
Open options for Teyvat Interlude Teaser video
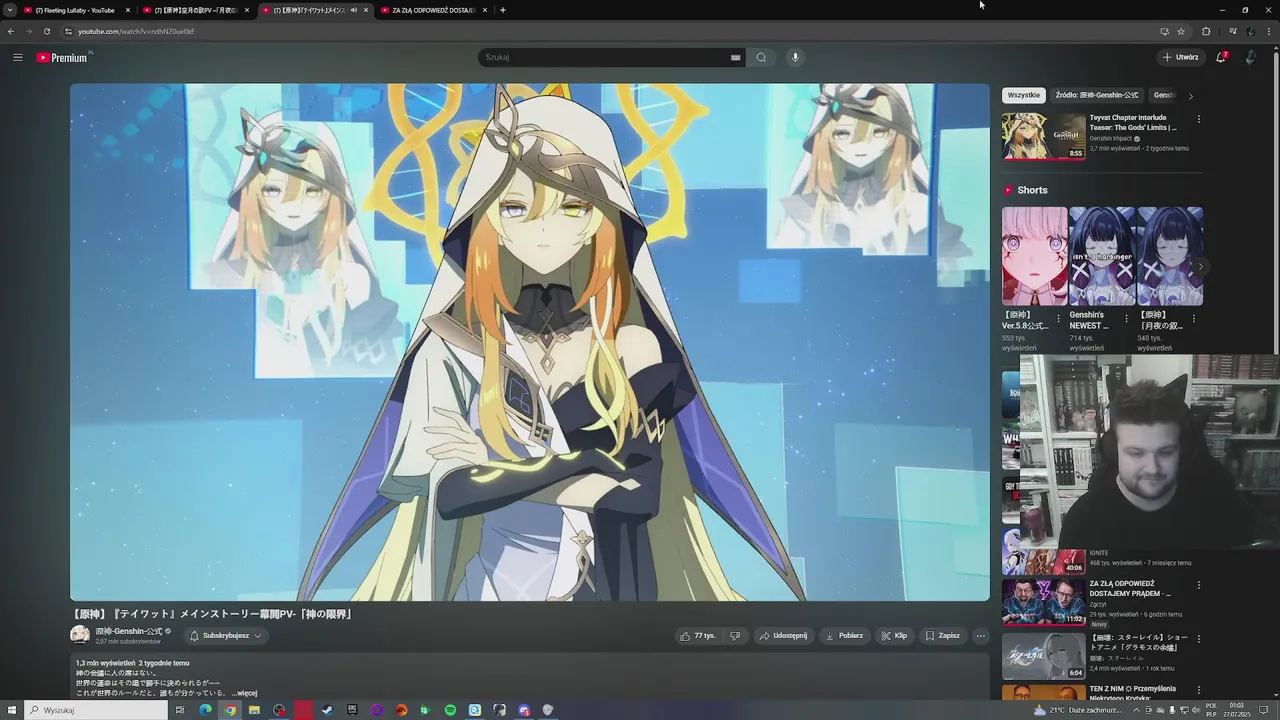click(x=1198, y=118)
